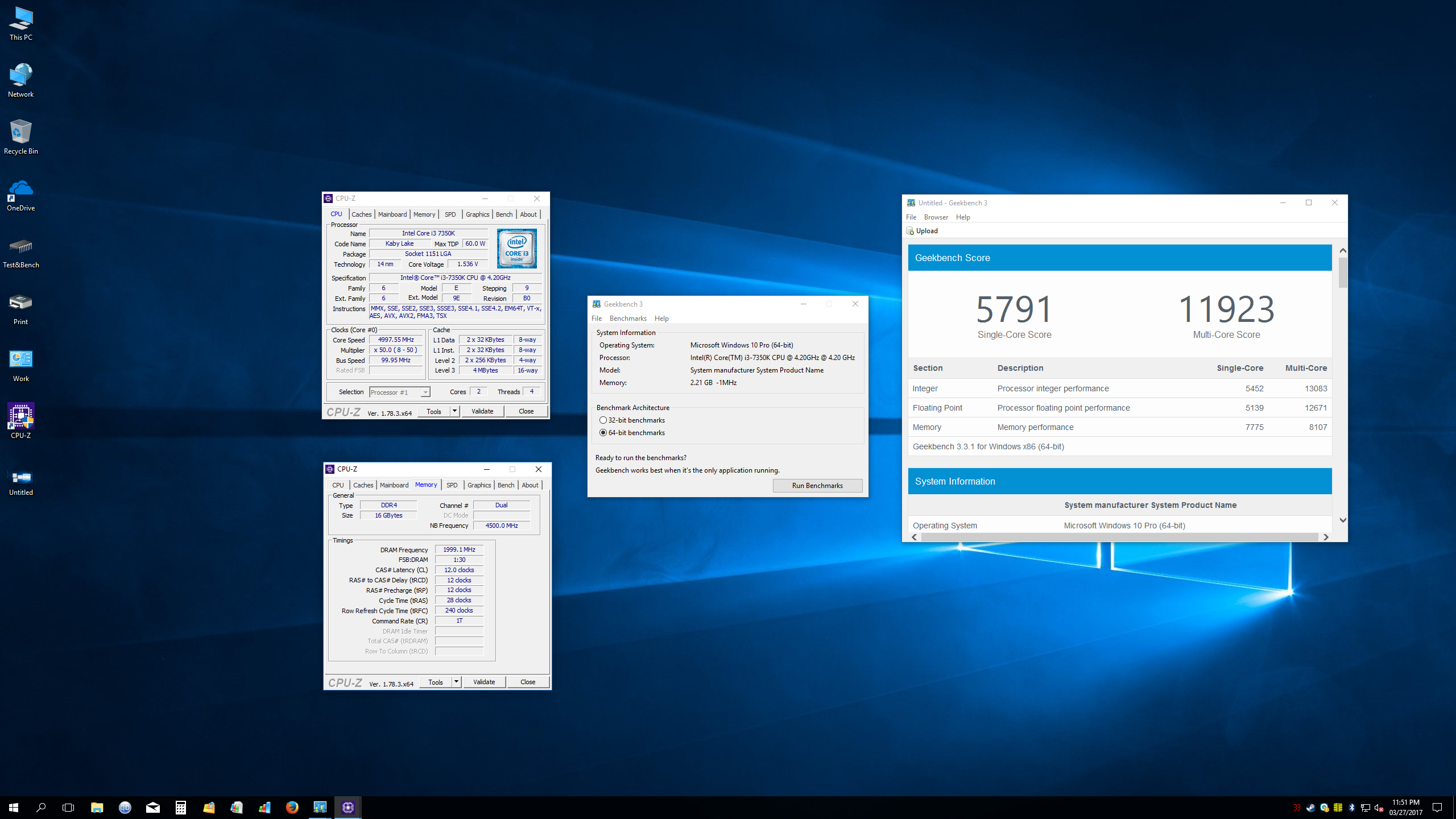The width and height of the screenshot is (1456, 819).
Task: Click Close button in upper CPU-Z window
Action: point(526,411)
